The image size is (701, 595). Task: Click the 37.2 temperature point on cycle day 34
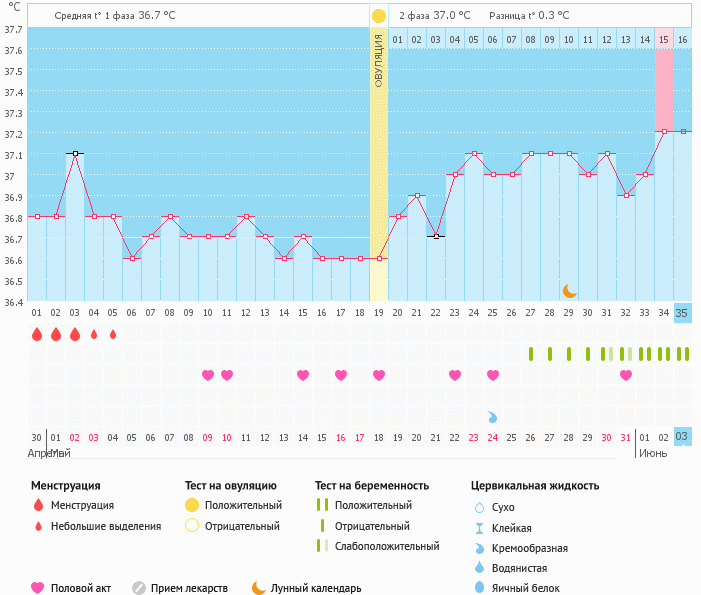tap(664, 131)
